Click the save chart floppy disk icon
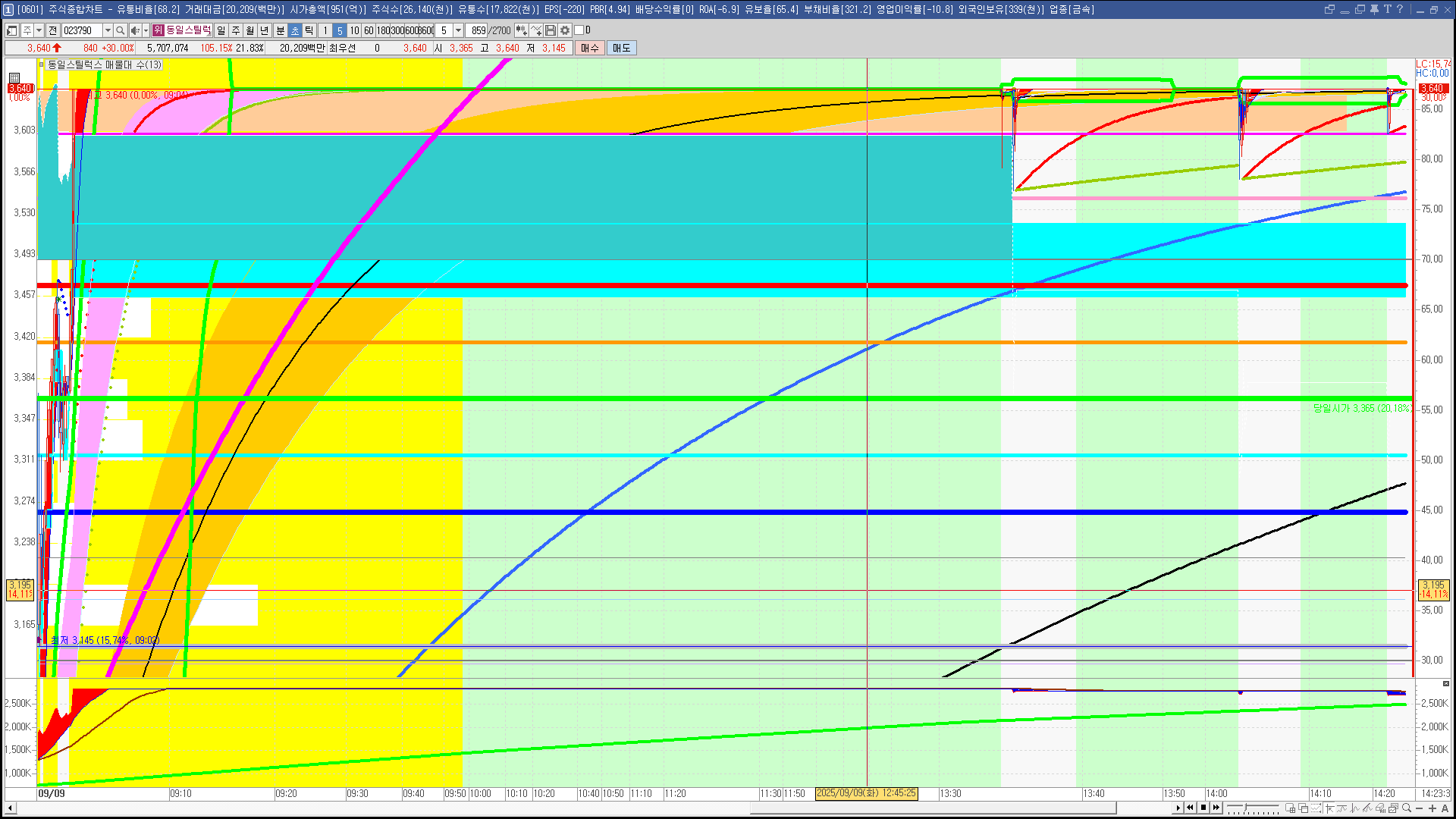The image size is (1456, 819). (x=551, y=30)
